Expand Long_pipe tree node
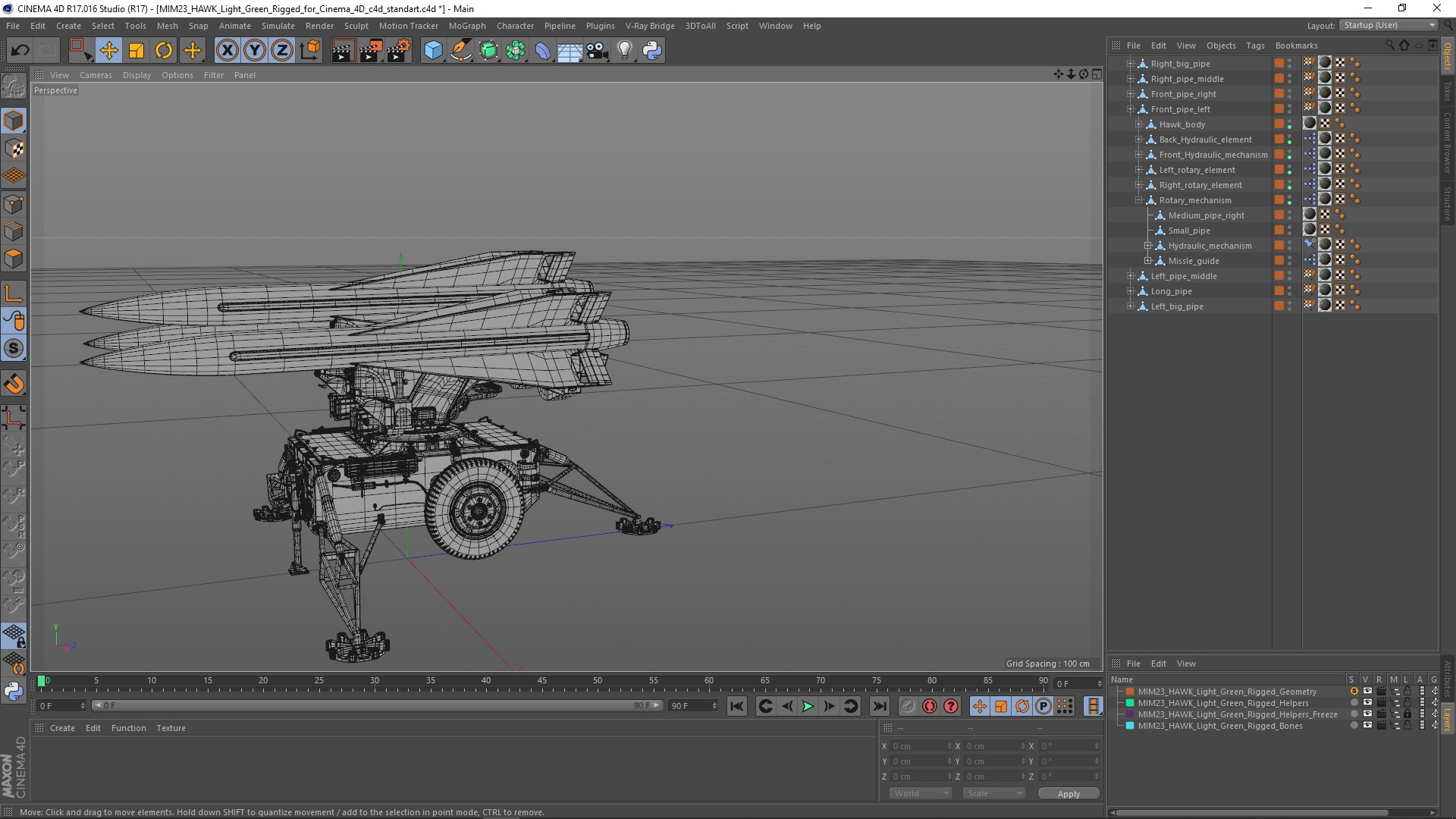This screenshot has height=819, width=1456. [1131, 291]
